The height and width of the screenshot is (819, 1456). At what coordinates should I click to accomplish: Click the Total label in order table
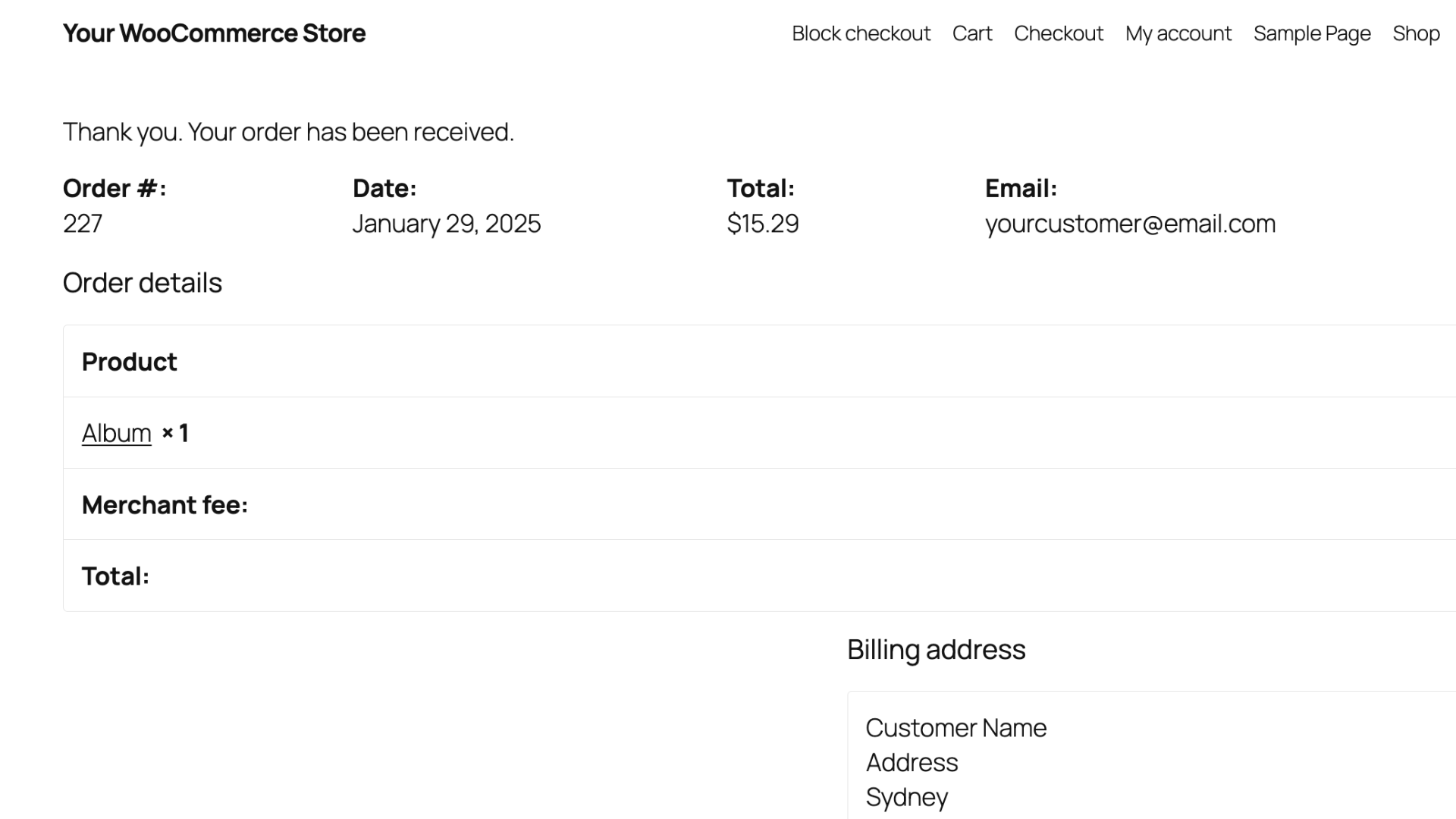(x=115, y=576)
